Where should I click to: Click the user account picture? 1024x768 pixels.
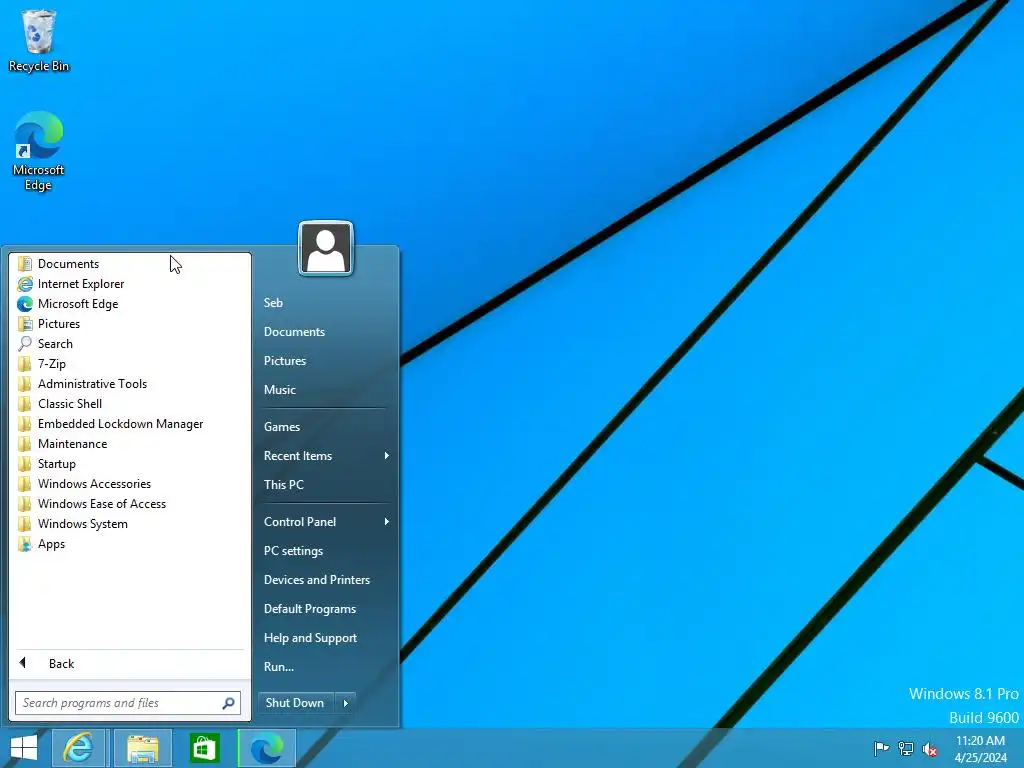pos(326,248)
